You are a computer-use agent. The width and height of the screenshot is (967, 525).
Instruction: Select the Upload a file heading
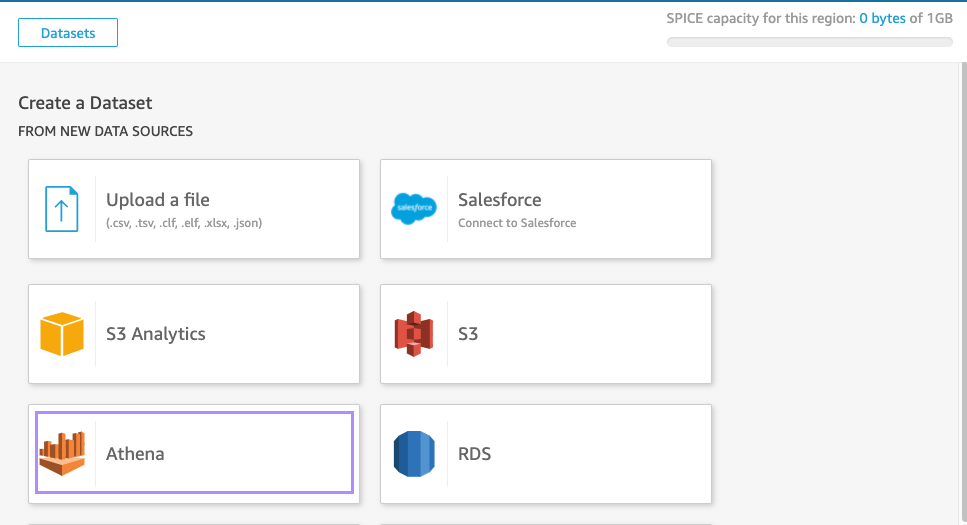(x=158, y=200)
